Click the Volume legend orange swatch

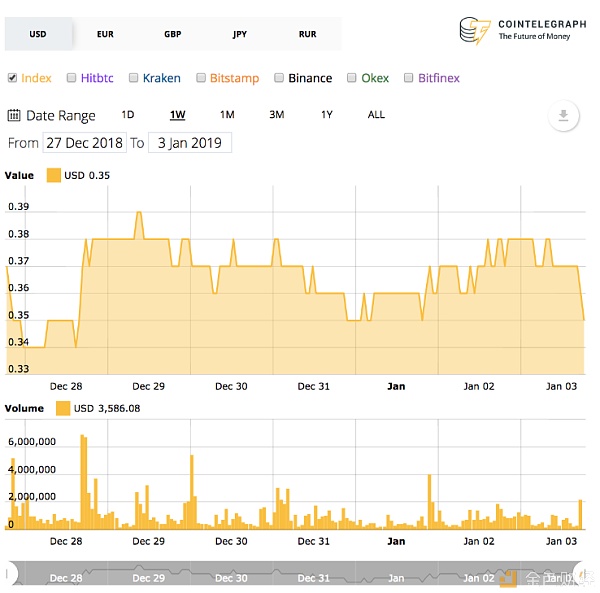63,408
